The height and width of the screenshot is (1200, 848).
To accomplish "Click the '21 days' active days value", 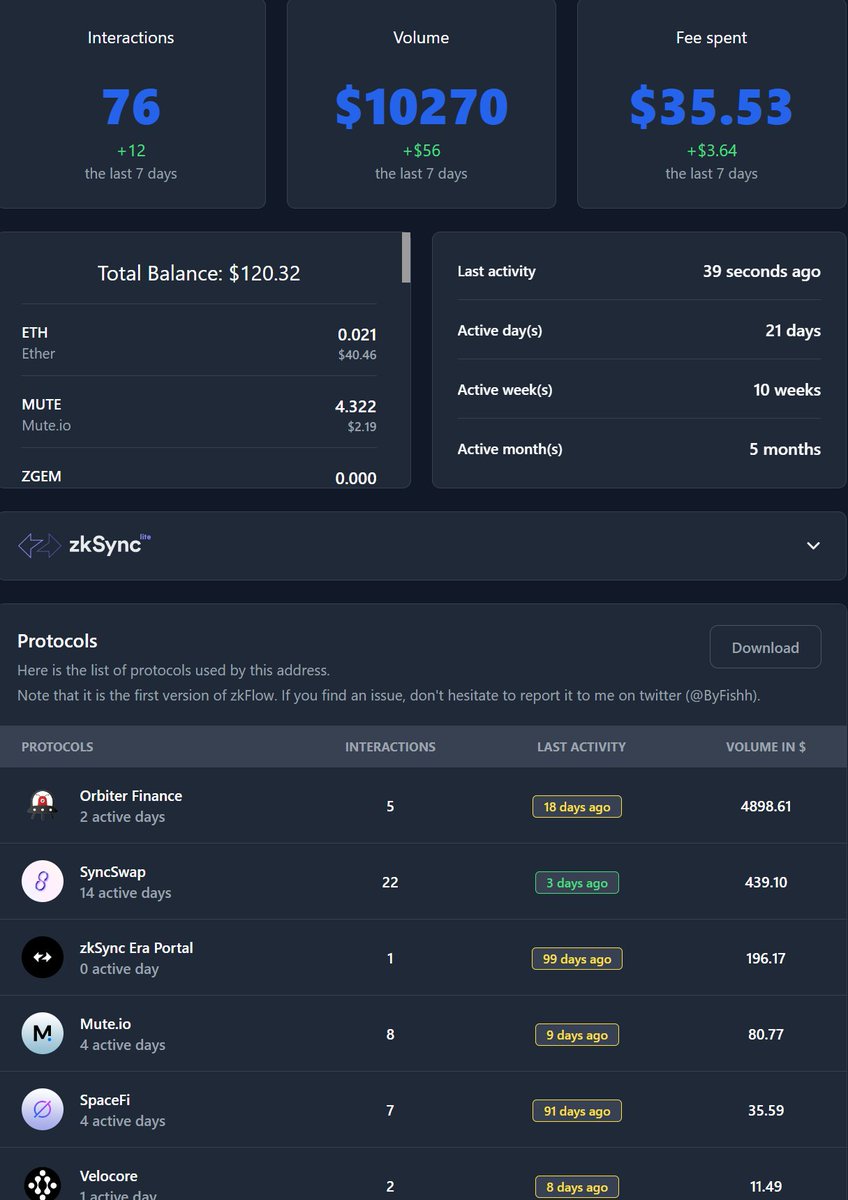I will click(793, 330).
